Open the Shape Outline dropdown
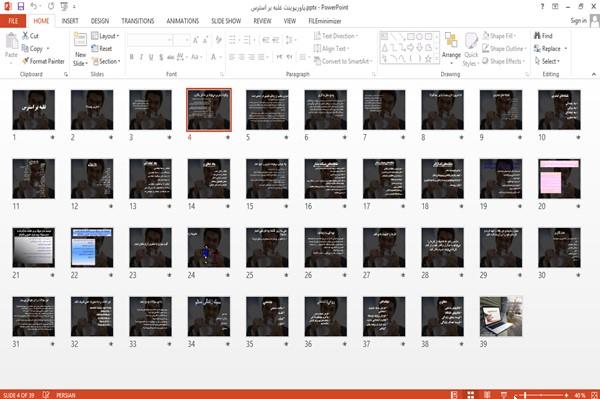The height and width of the screenshot is (399, 600). (x=504, y=48)
